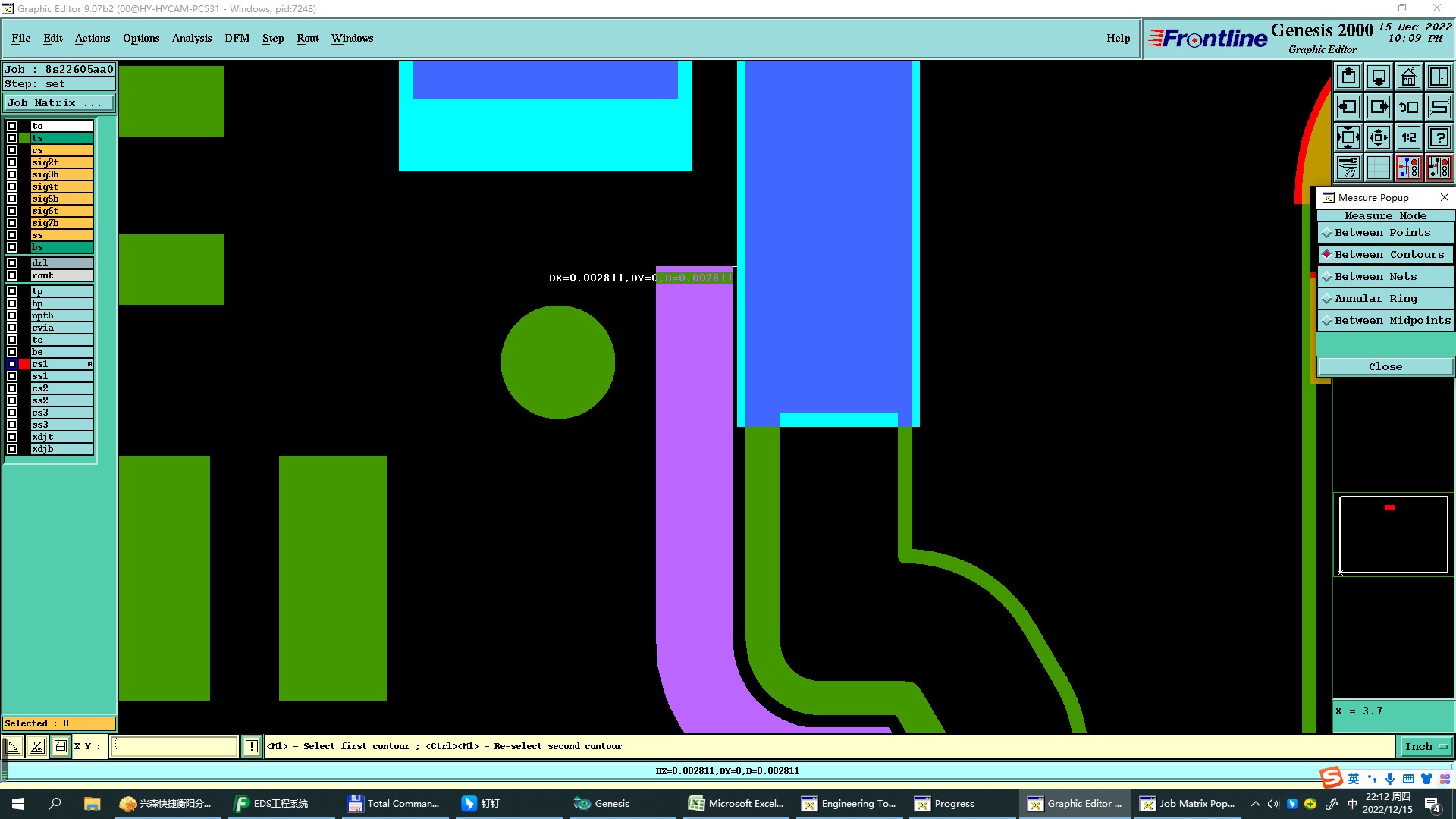Click the previous view undo icon
The image size is (1456, 819).
(x=1408, y=107)
